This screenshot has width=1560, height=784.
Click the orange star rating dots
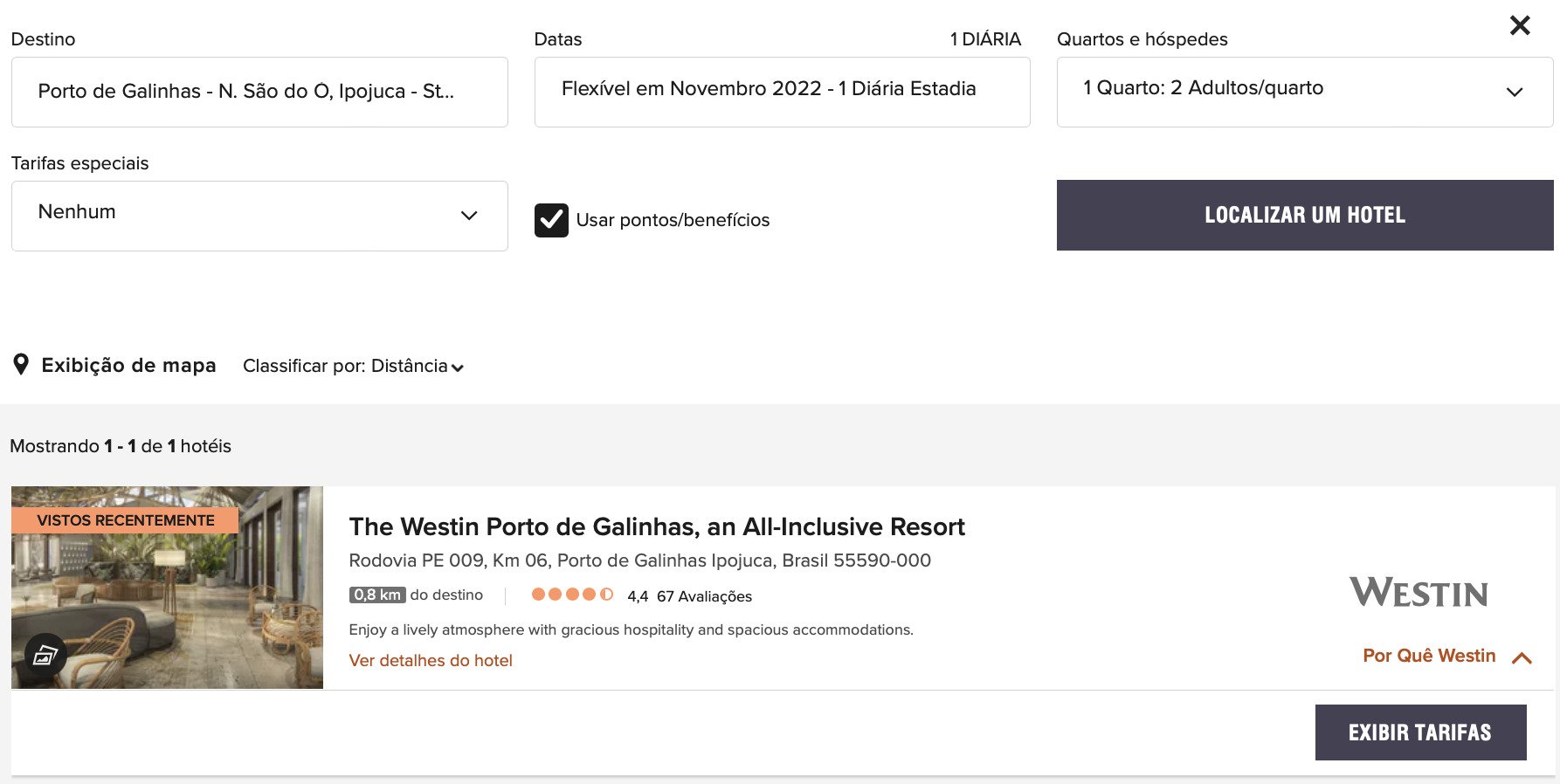click(x=572, y=595)
